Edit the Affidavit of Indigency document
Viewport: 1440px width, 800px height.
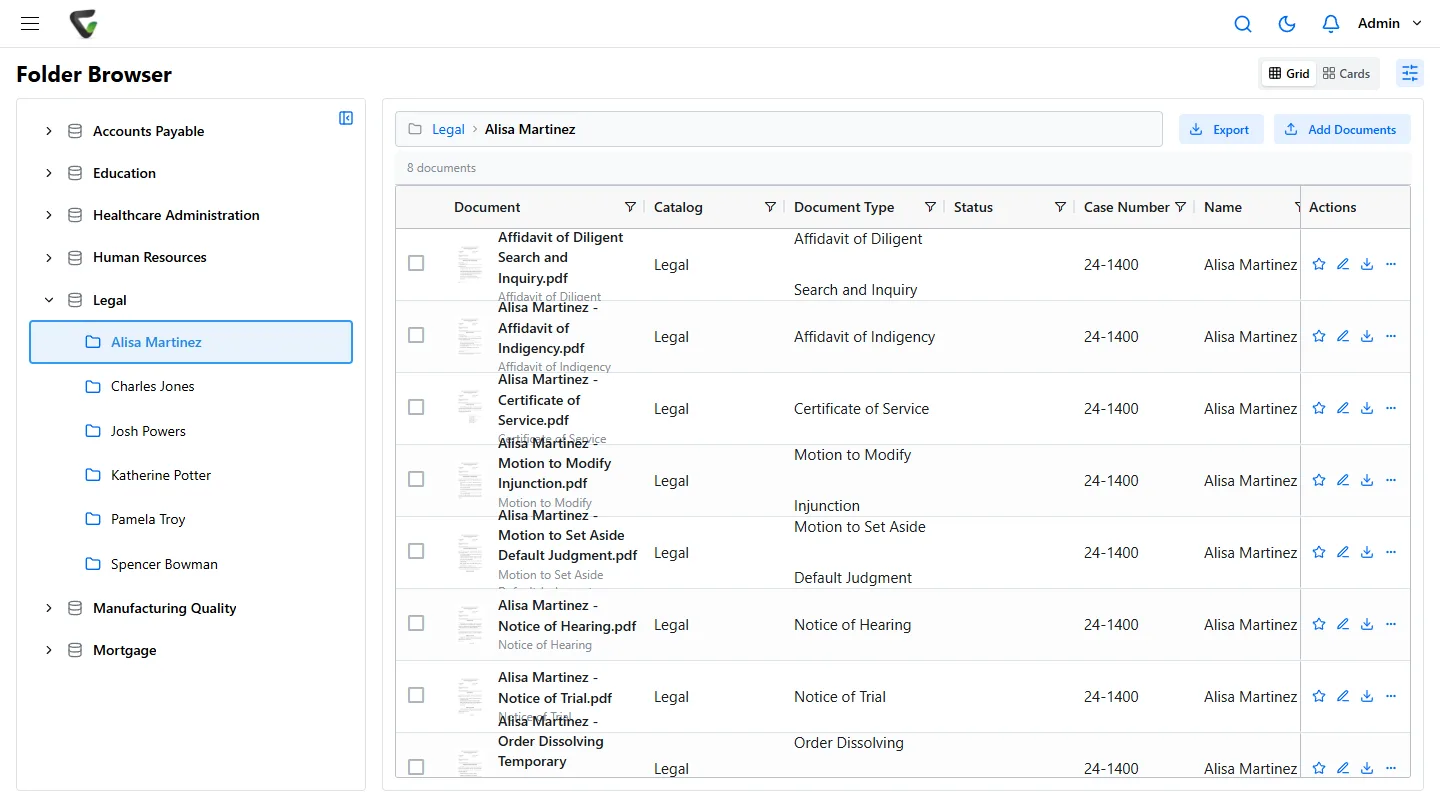[1343, 336]
